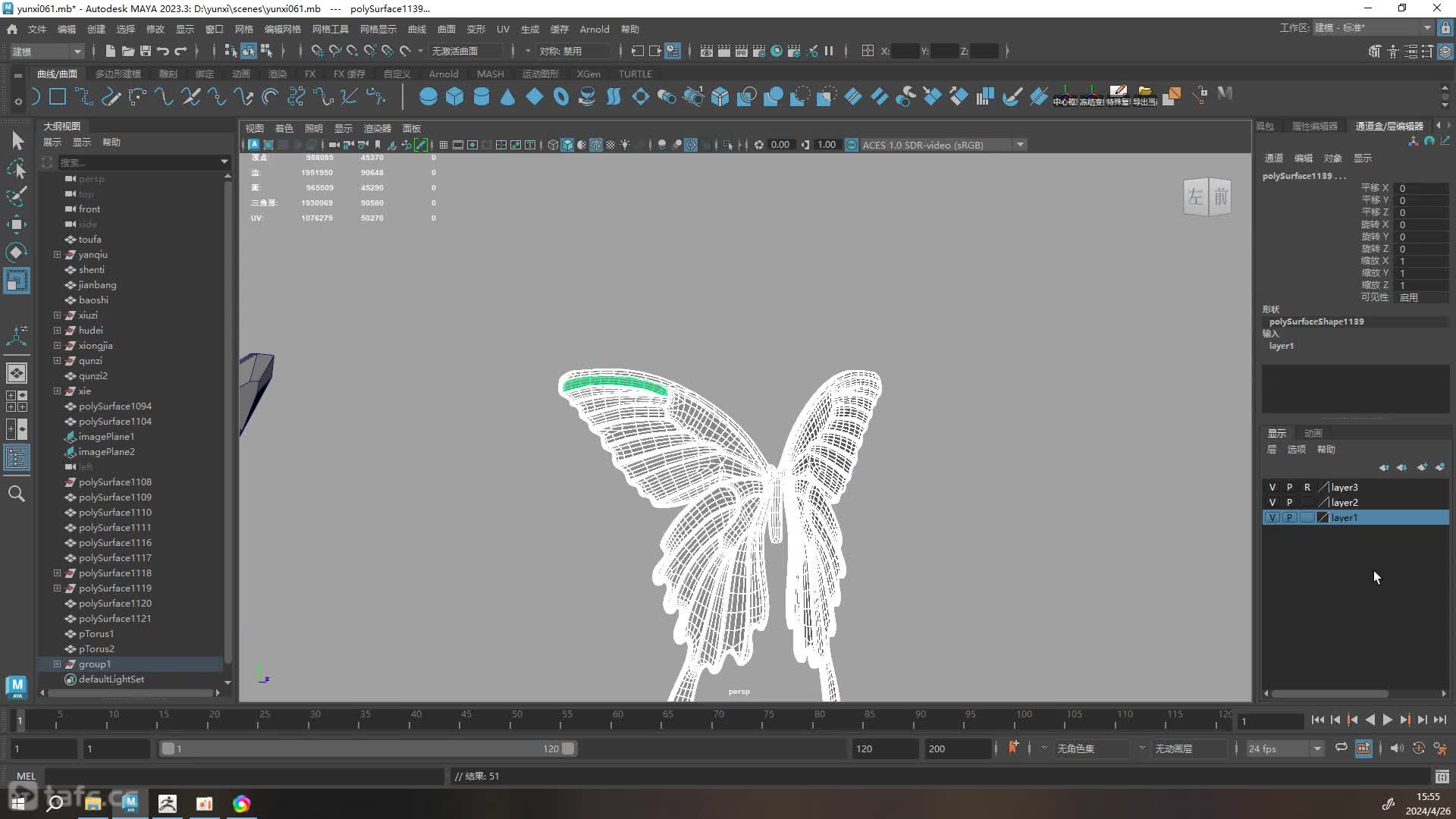Open the Arnold menu
Image resolution: width=1456 pixels, height=819 pixels.
[595, 29]
